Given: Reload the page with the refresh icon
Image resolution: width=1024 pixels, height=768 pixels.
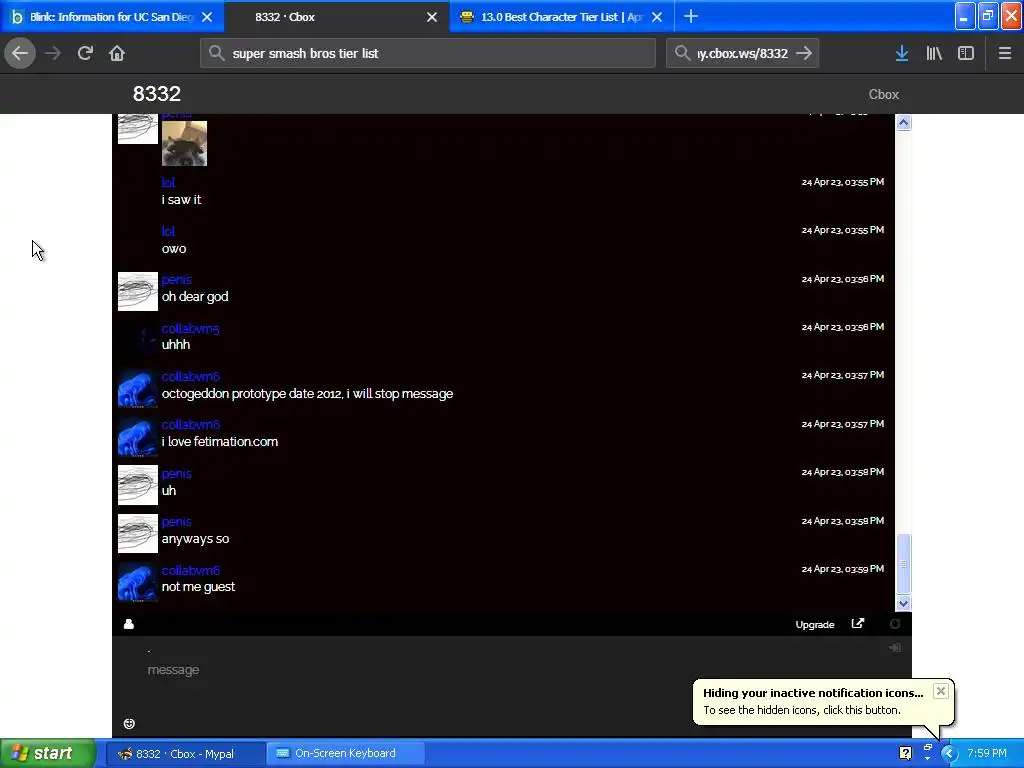Looking at the screenshot, I should 85,53.
